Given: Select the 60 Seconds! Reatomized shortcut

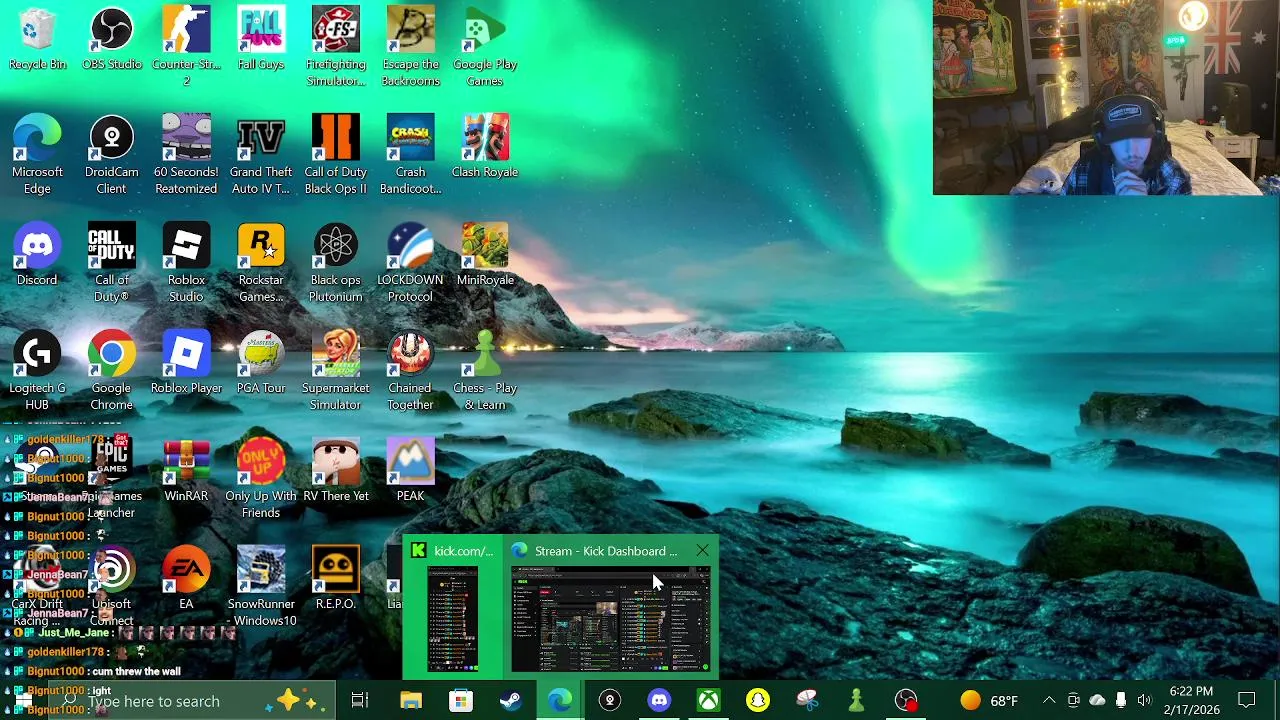Looking at the screenshot, I should pos(186,154).
